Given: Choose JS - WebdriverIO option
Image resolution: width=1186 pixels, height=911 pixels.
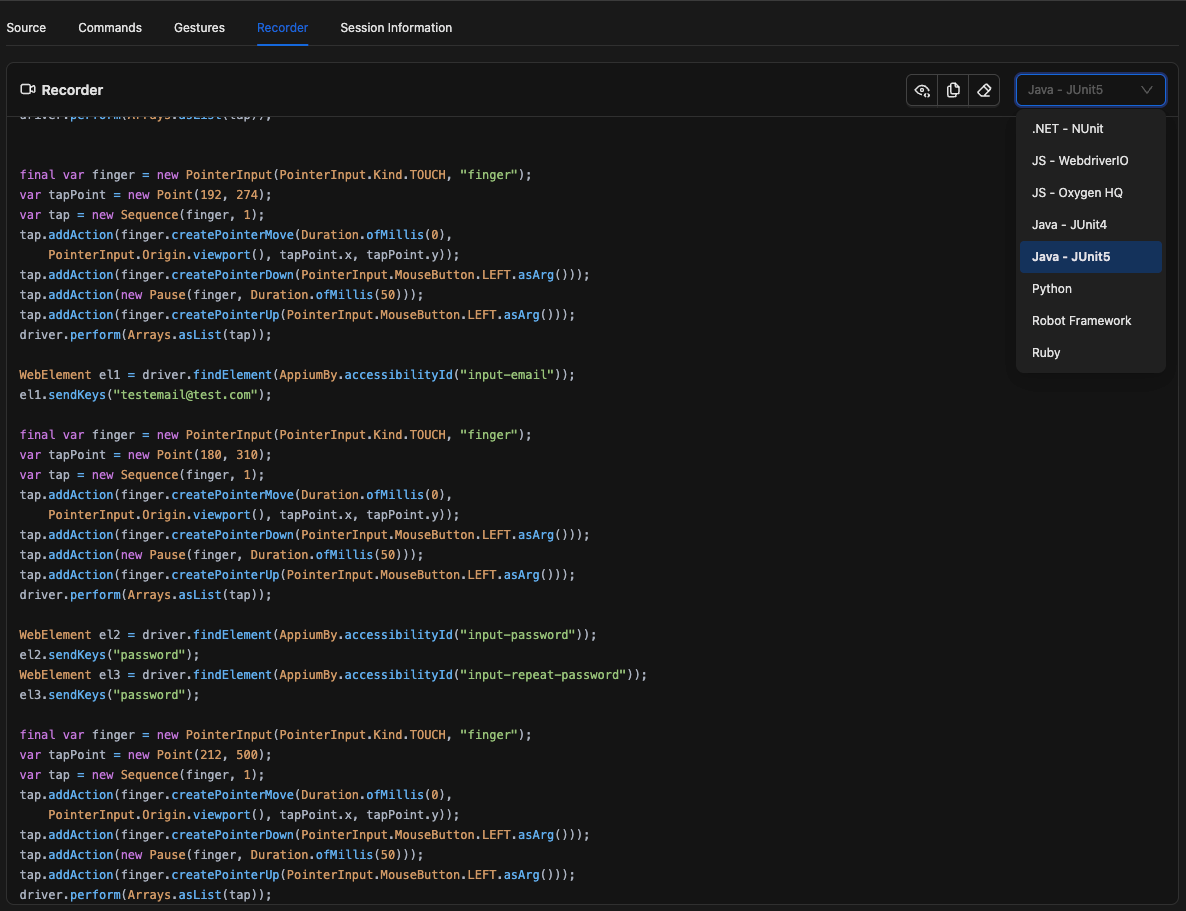Looking at the screenshot, I should (1080, 160).
